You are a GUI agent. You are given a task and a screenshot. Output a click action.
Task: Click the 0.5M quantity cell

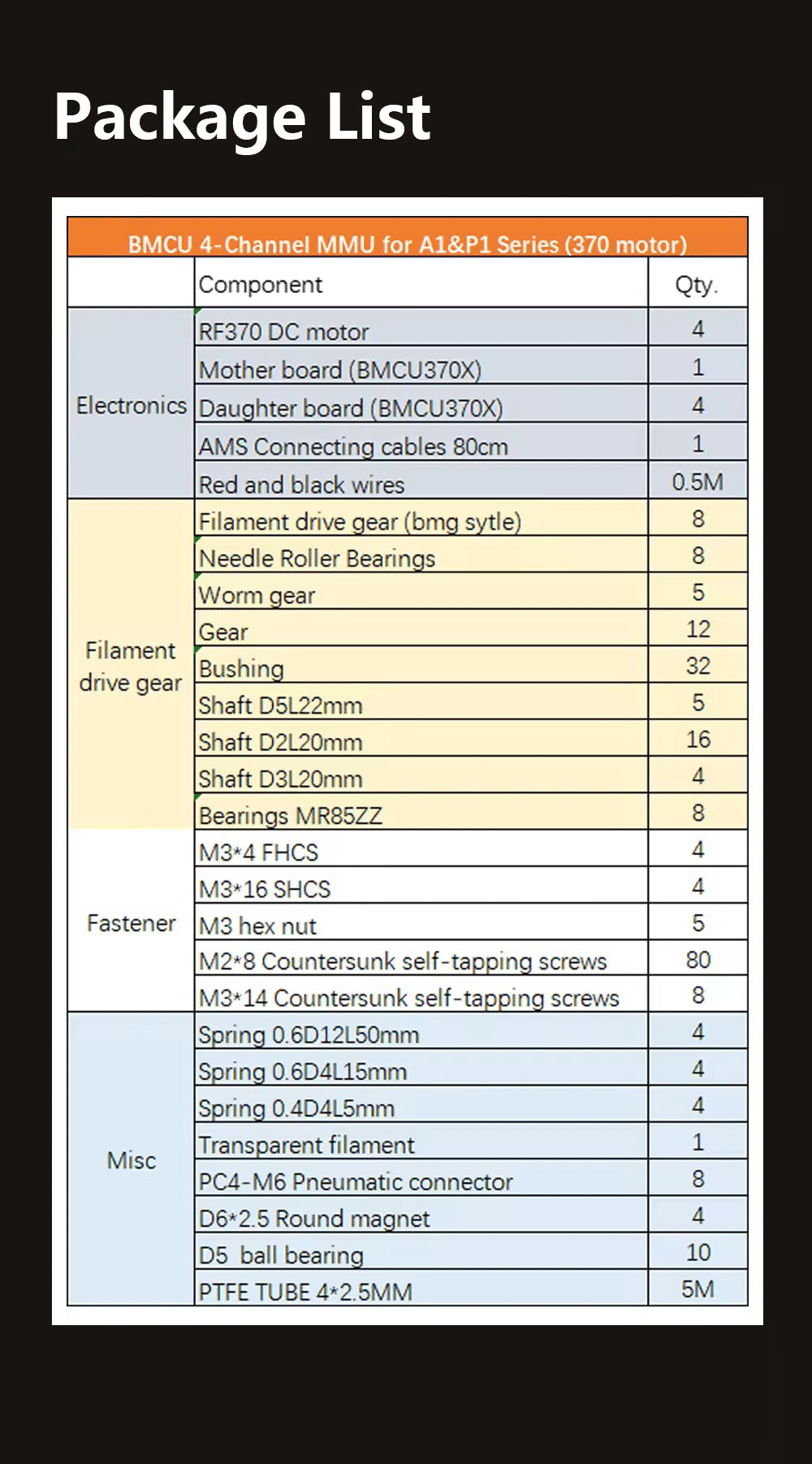pyautogui.click(x=697, y=482)
